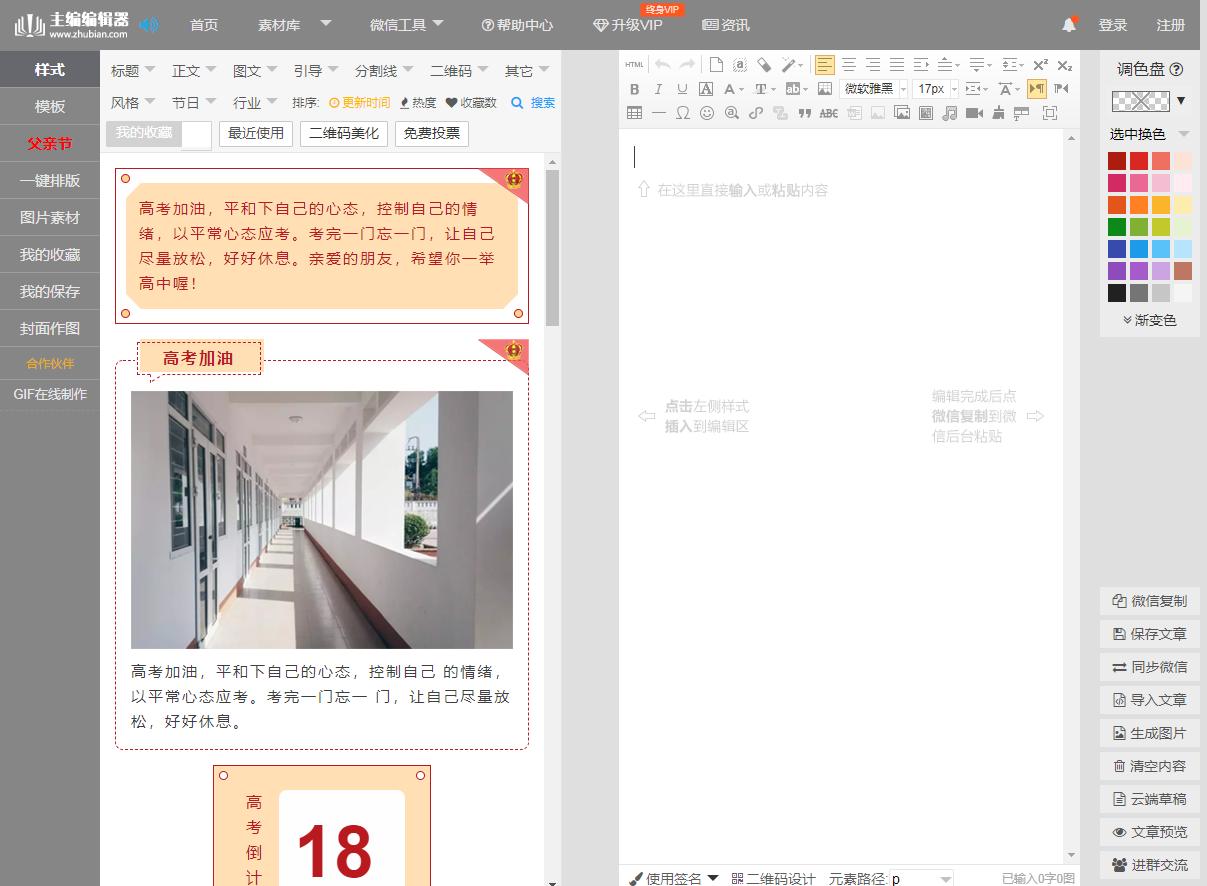Switch to the 模板 sidebar tab
The width and height of the screenshot is (1207, 886).
(x=49, y=106)
